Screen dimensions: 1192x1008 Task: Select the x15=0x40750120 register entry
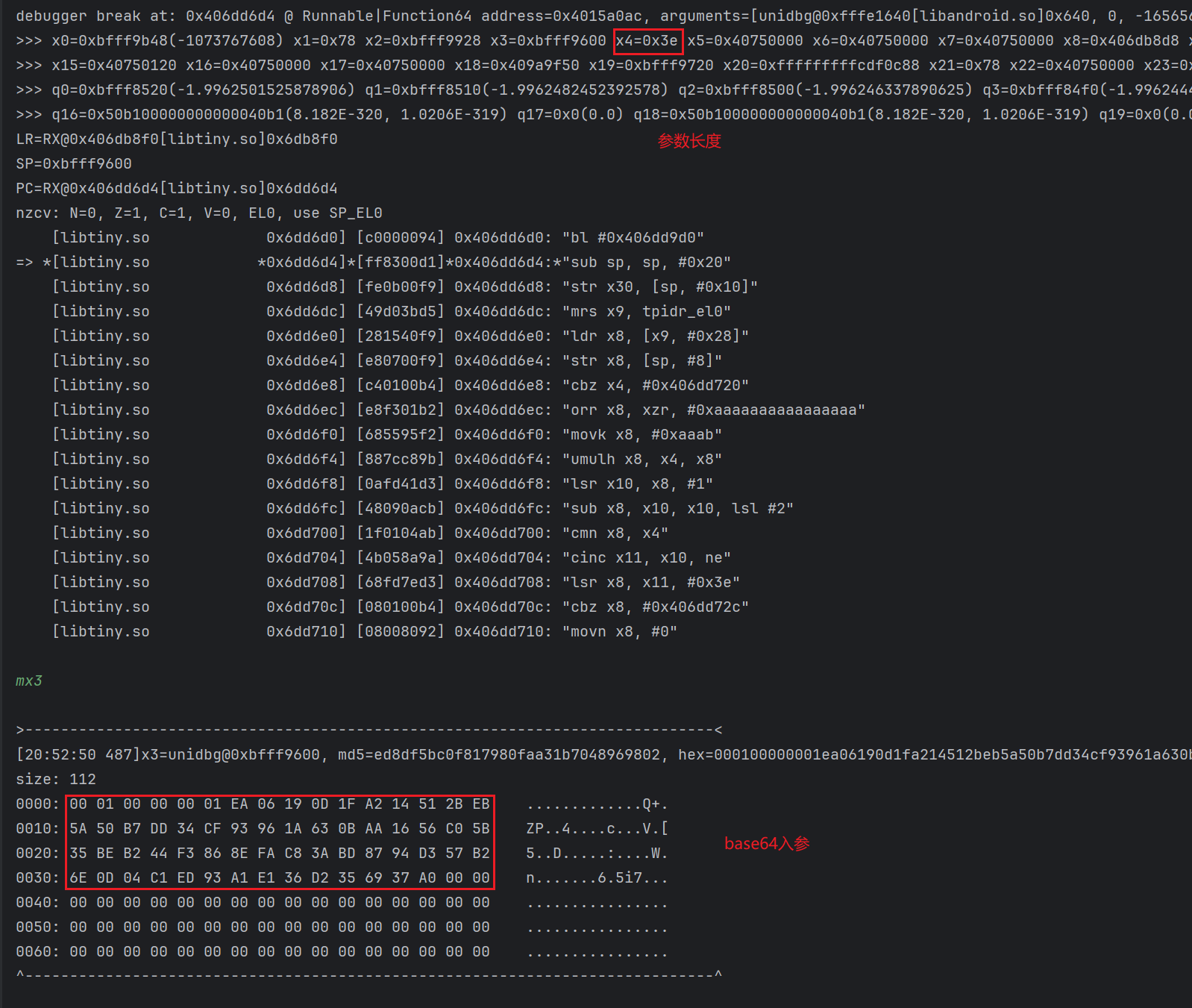coord(114,65)
